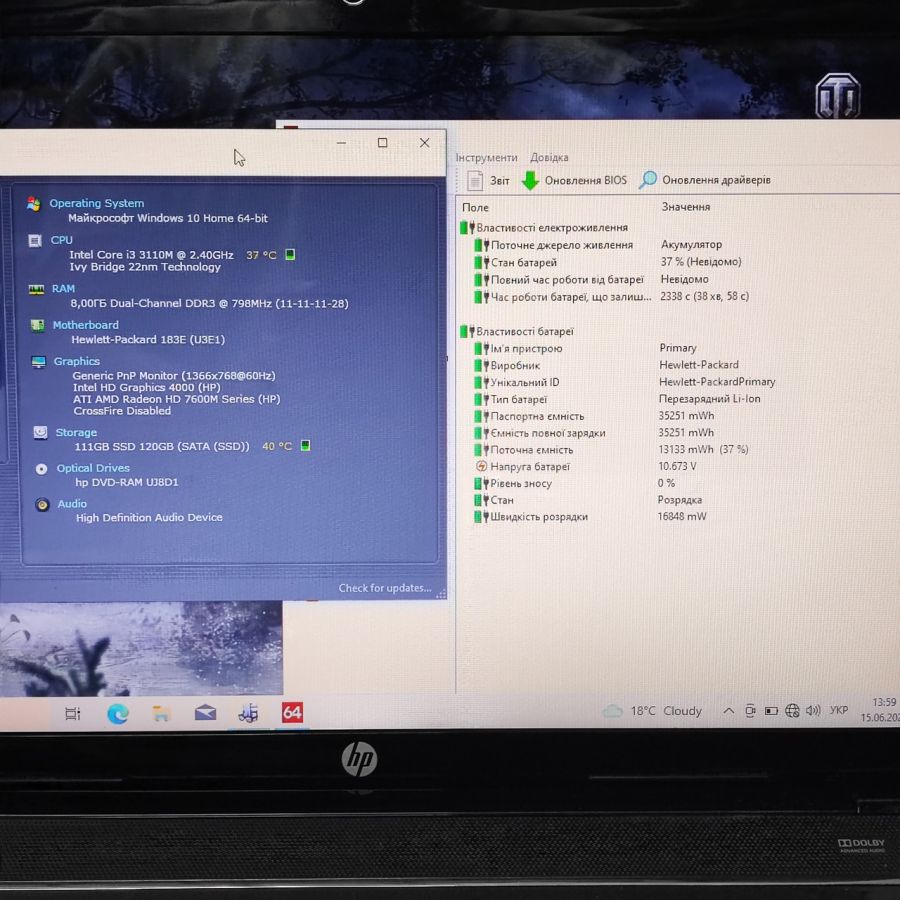Click the Значення column header
Screen dimensions: 900x900
point(686,207)
